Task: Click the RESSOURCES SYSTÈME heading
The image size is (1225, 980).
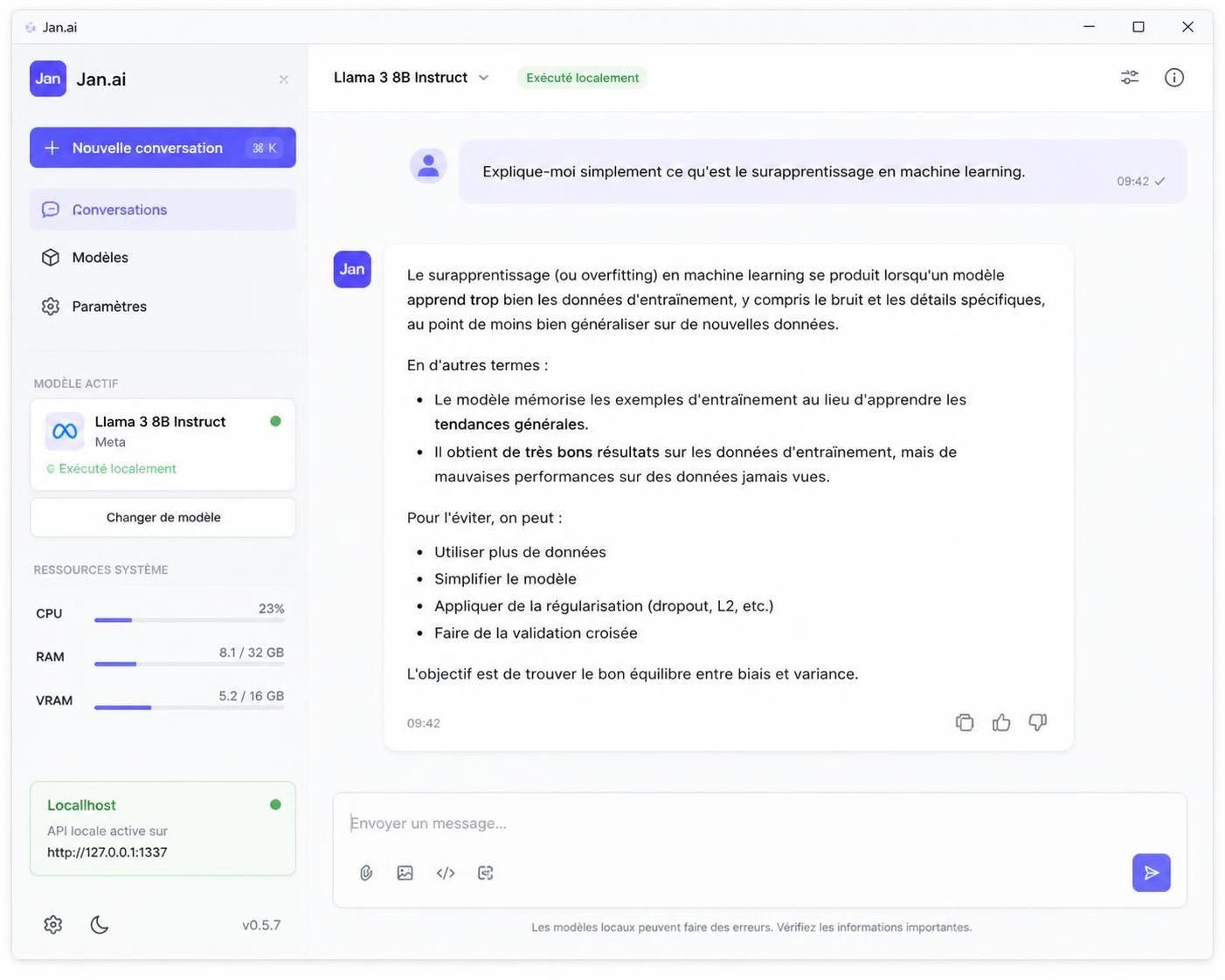Action: point(100,569)
